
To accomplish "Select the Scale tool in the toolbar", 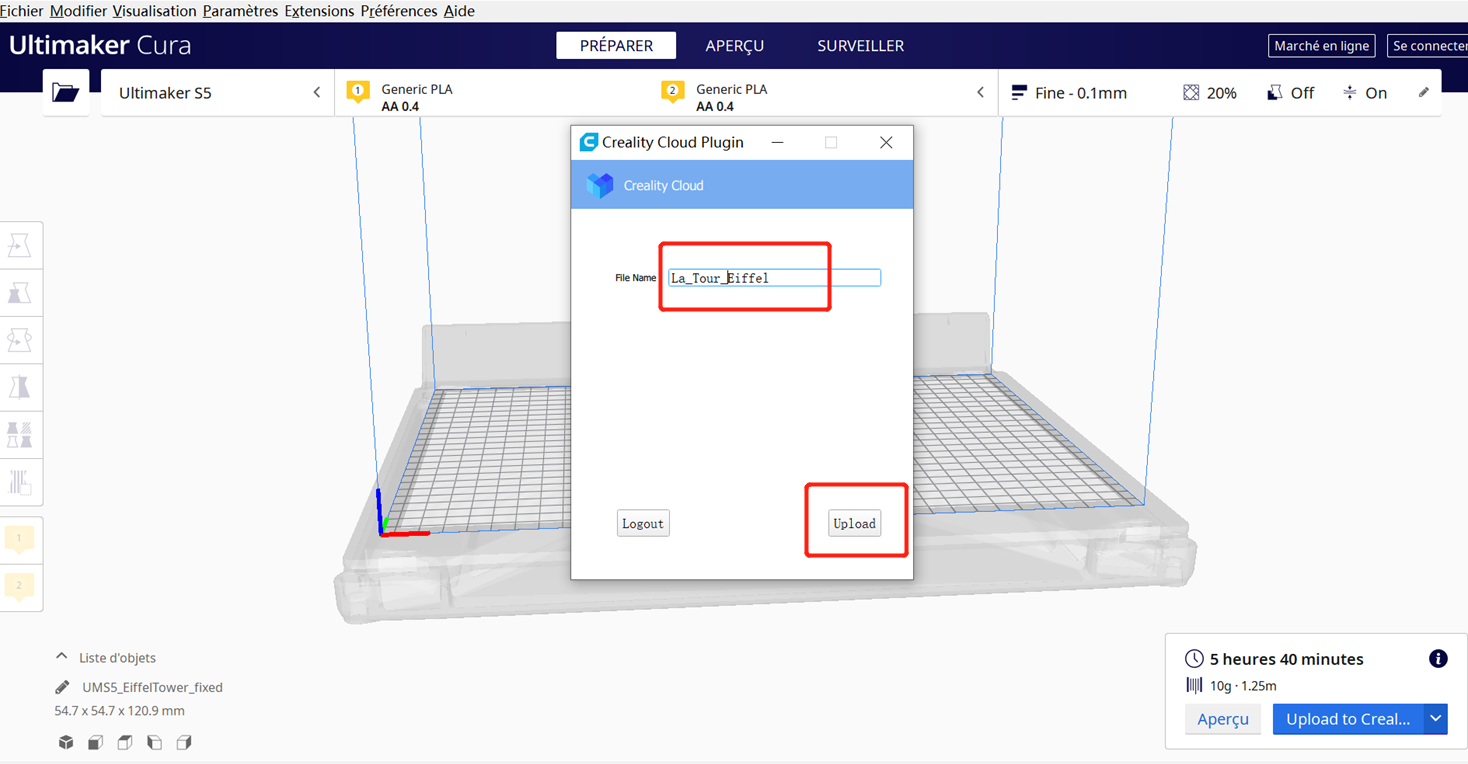I will click(22, 292).
